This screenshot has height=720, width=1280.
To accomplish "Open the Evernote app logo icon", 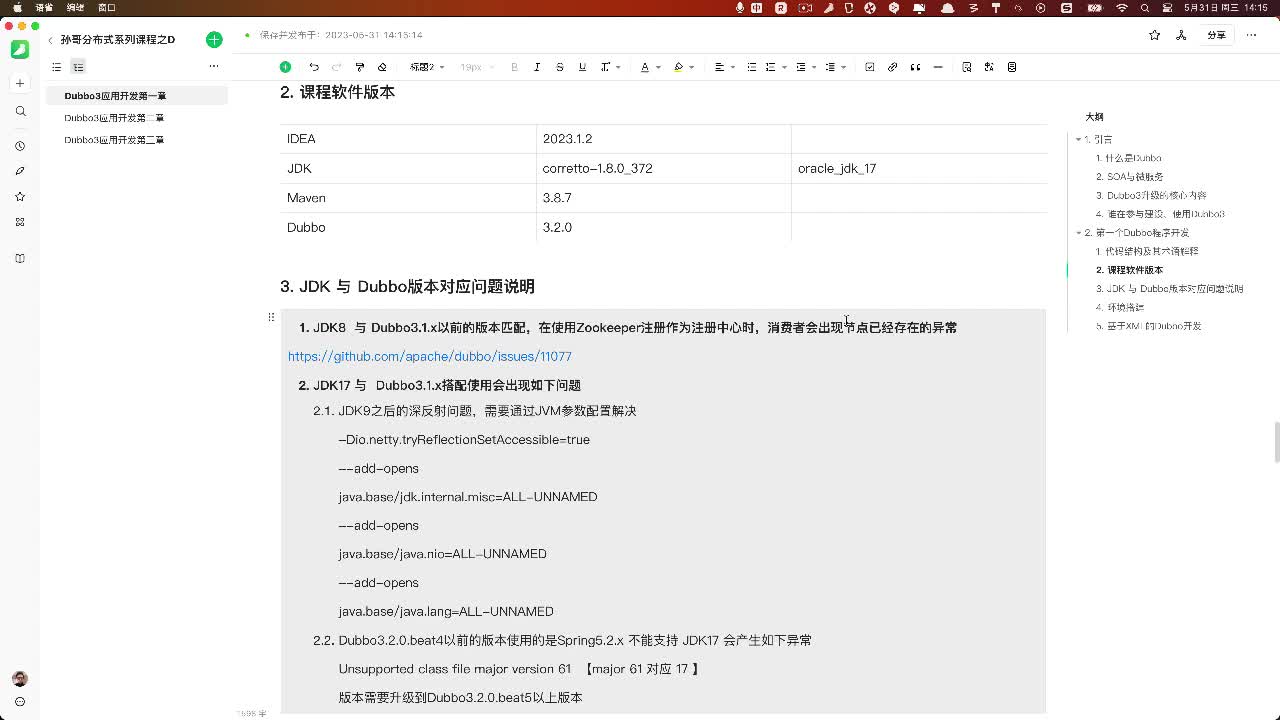I will [x=20, y=49].
